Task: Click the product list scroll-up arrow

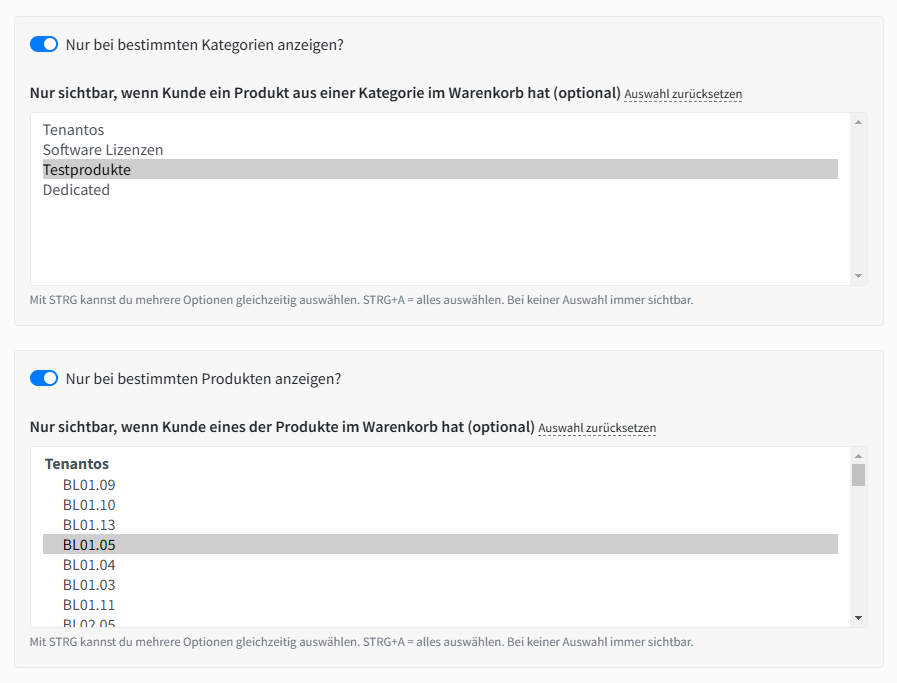Action: (858, 456)
